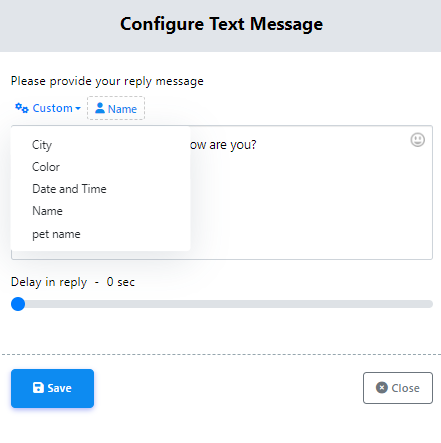Click the gears icon beside Custom
Screen dimensions: 441x443
click(x=22, y=108)
